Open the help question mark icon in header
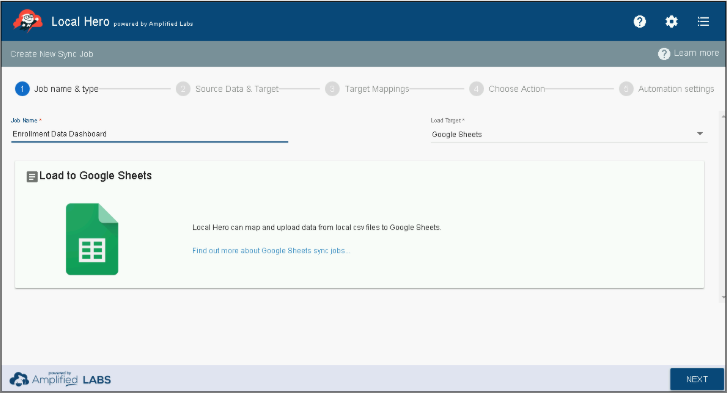The height and width of the screenshot is (395, 728). pyautogui.click(x=639, y=21)
